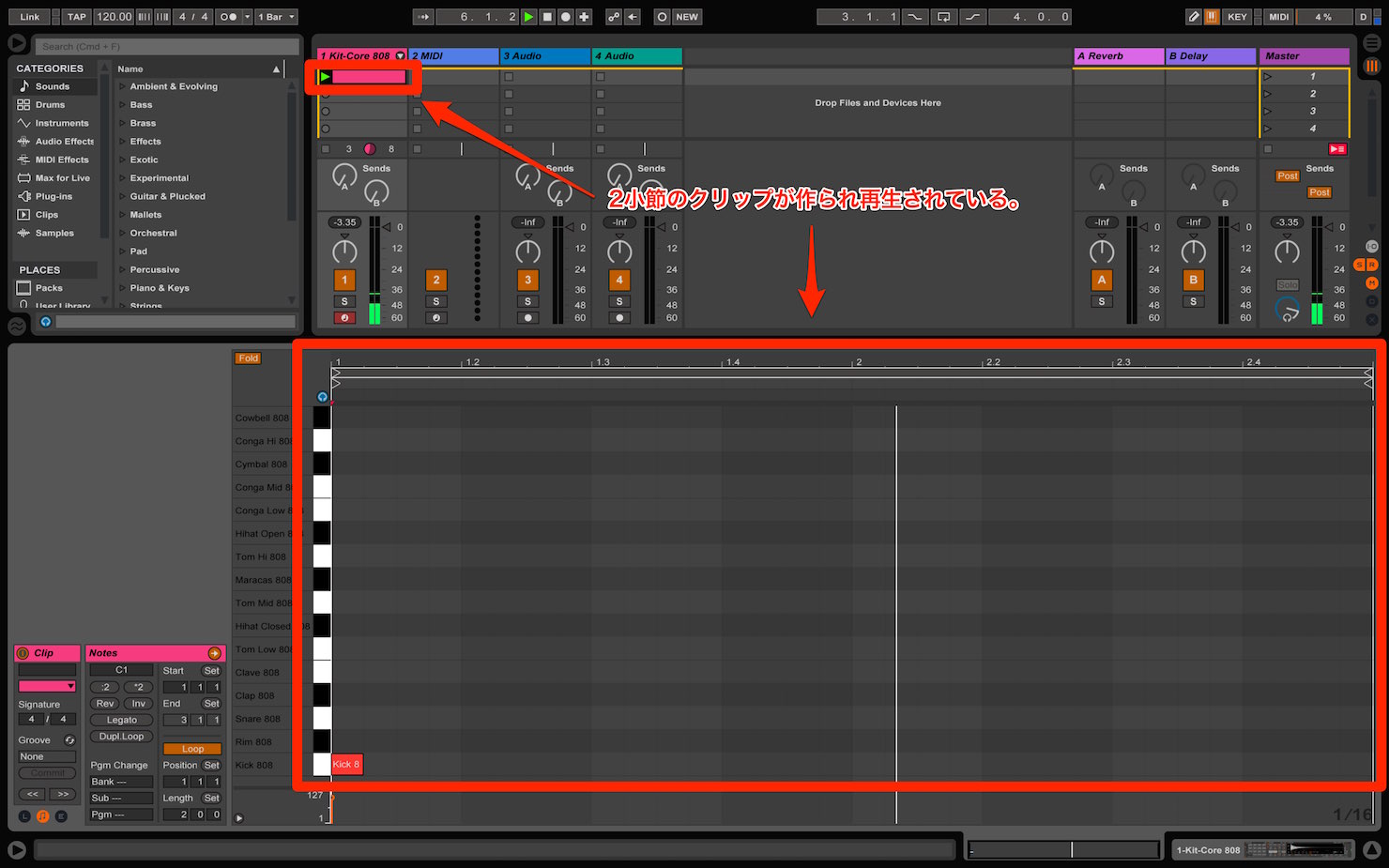The height and width of the screenshot is (868, 1389).
Task: Click the Rev button in Notes
Action: pos(105,704)
